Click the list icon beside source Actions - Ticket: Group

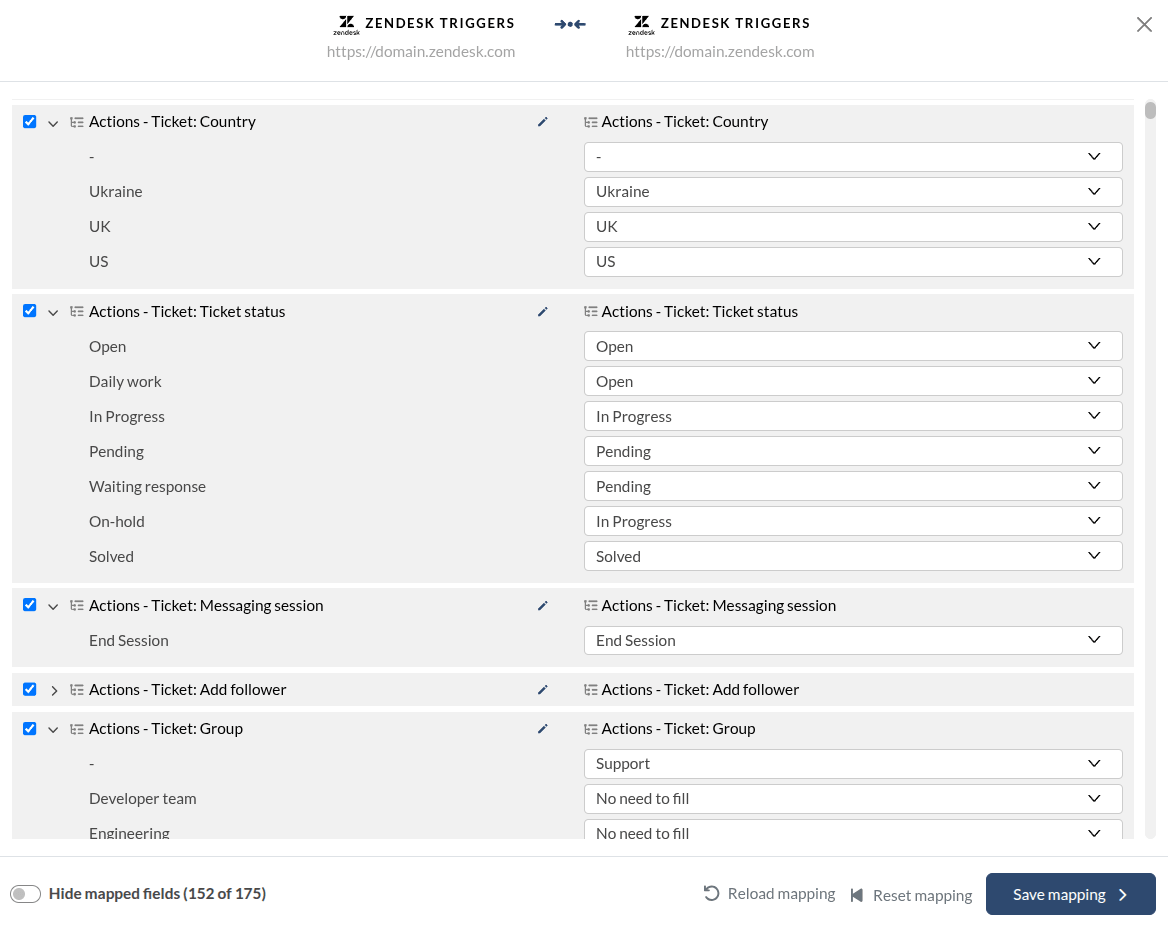77,729
